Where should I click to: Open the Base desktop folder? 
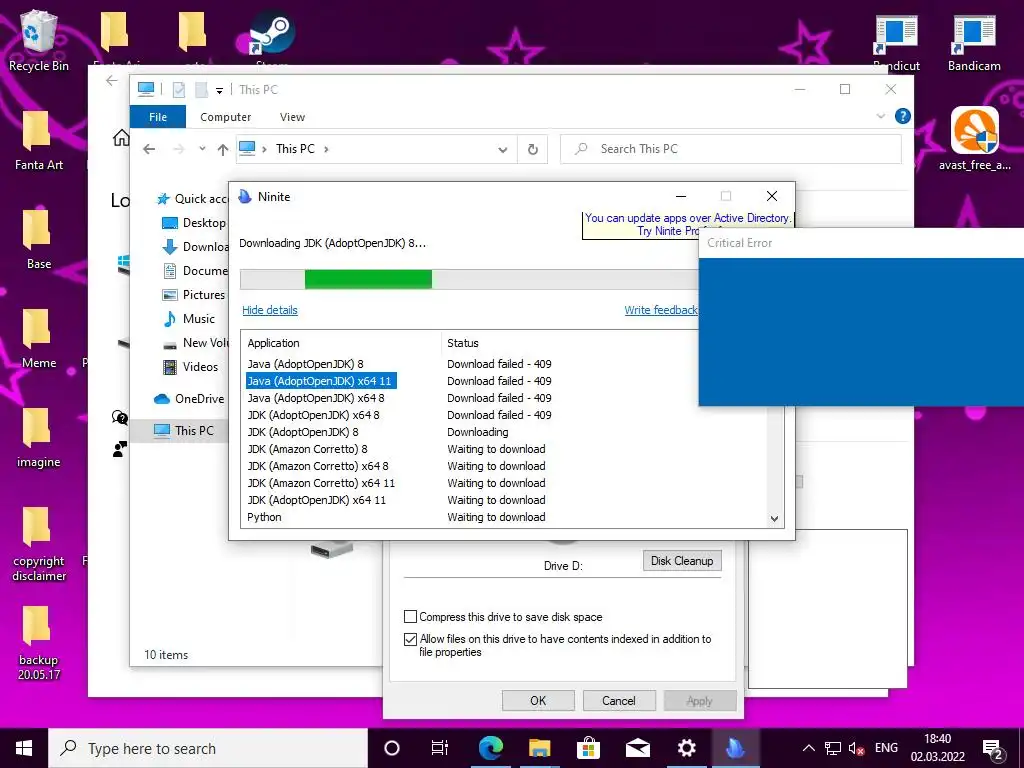point(39,240)
